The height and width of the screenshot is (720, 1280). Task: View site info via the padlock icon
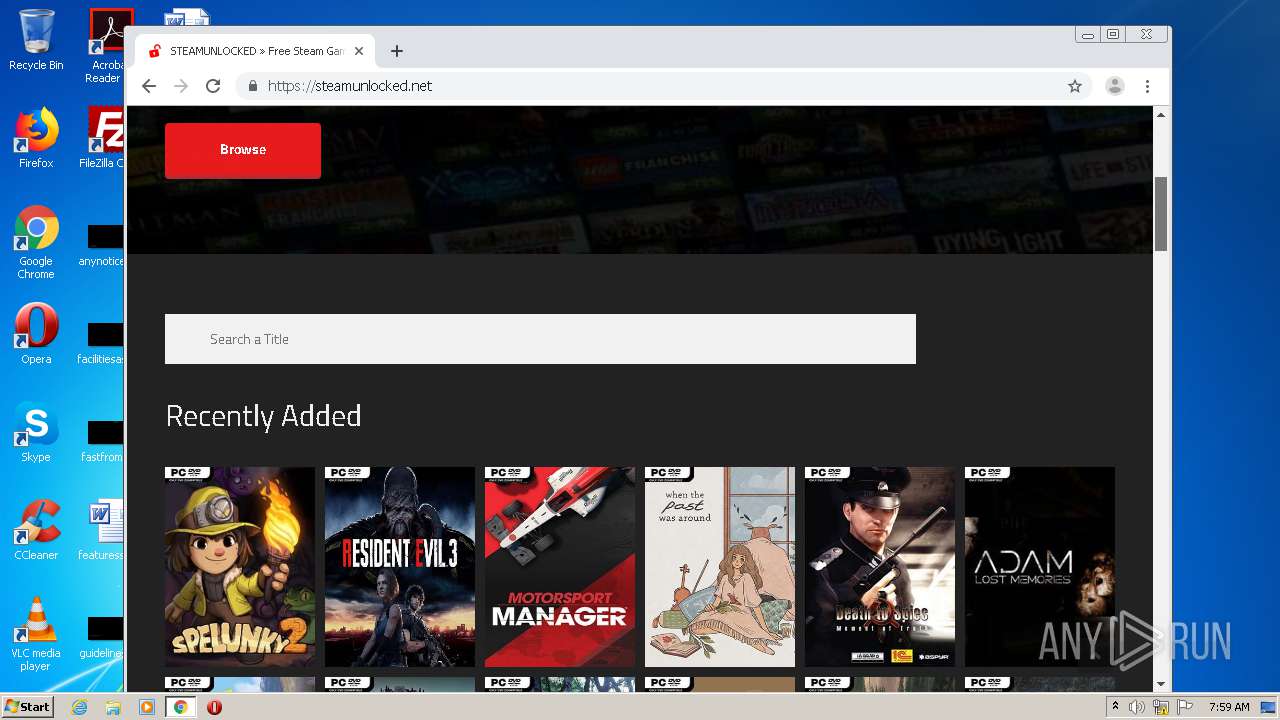(253, 86)
